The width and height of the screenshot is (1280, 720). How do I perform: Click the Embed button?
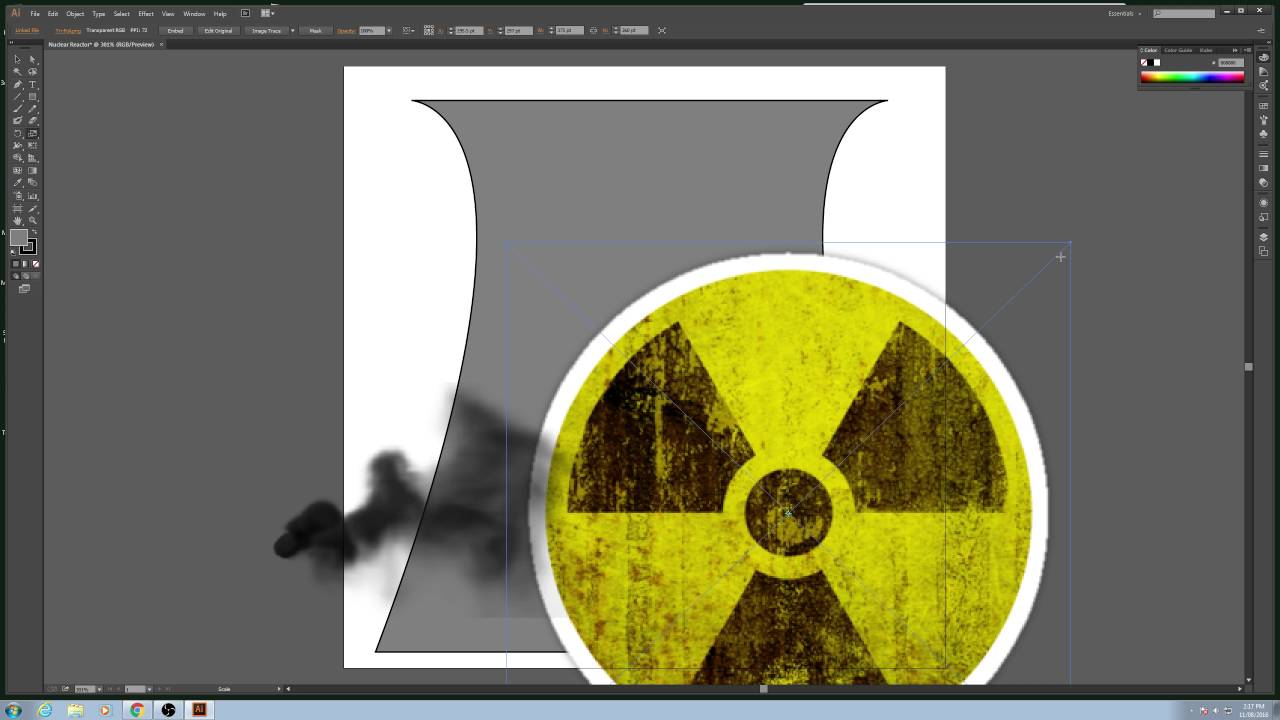(176, 31)
